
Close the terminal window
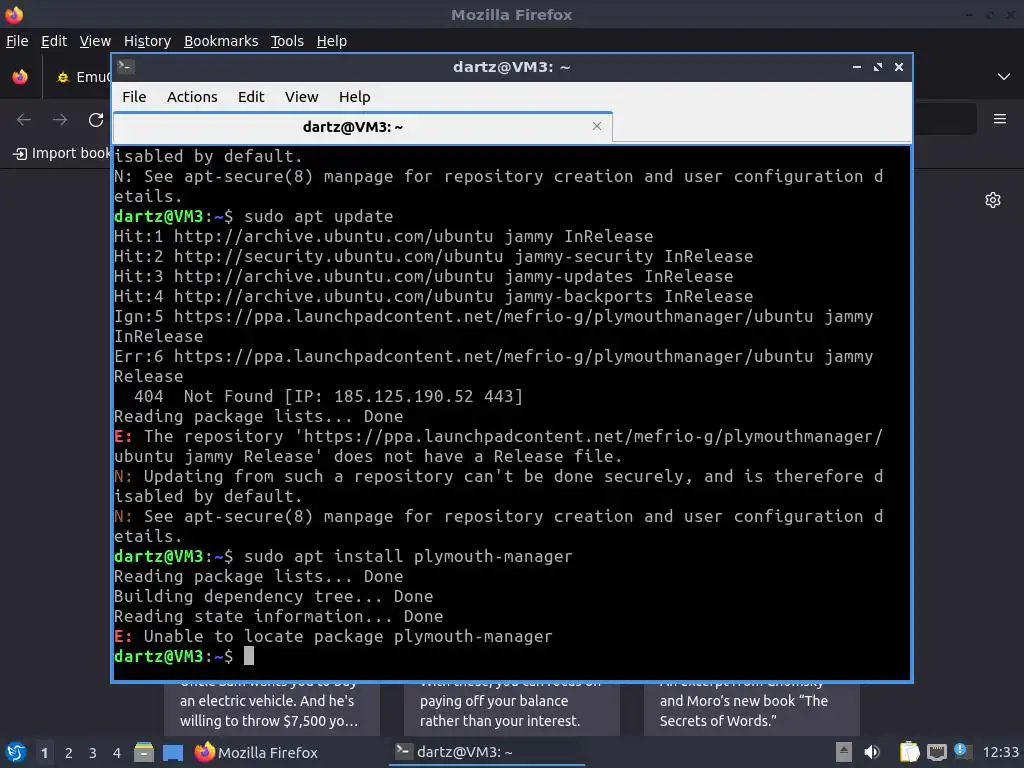[899, 67]
